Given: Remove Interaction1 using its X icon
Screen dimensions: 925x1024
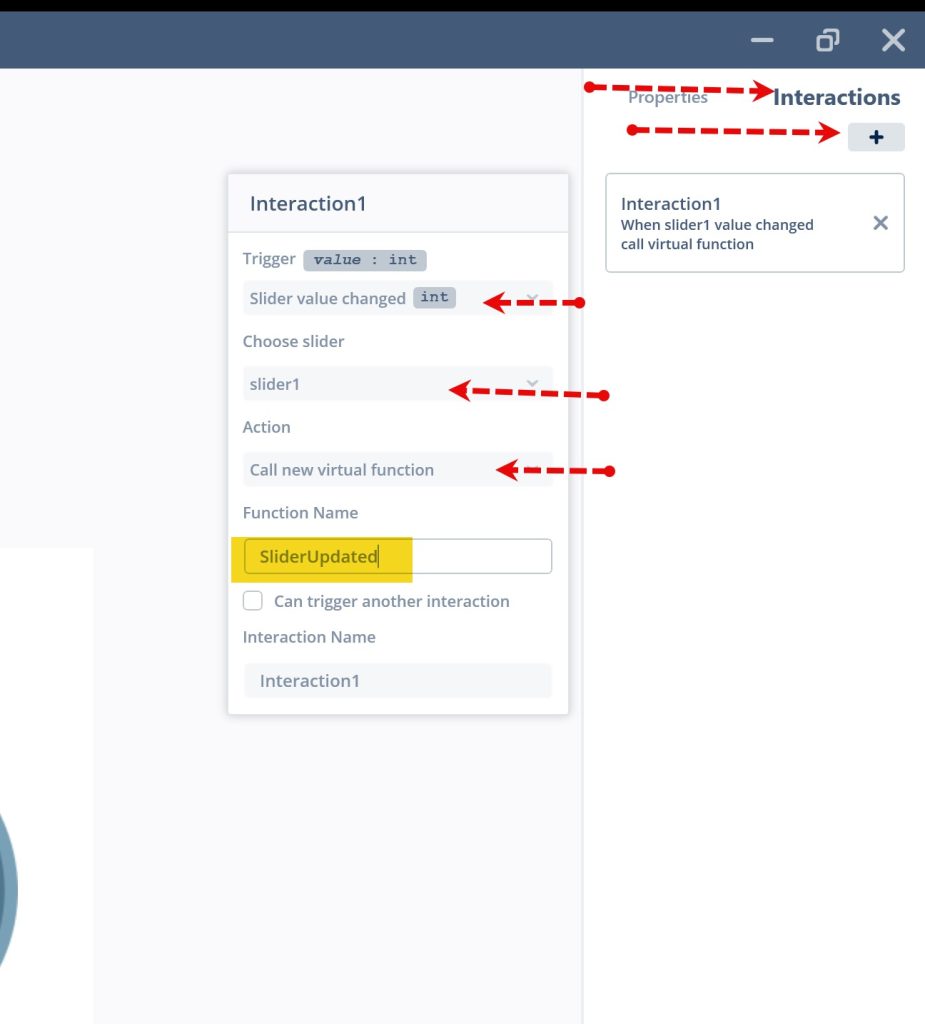Looking at the screenshot, I should click(880, 223).
